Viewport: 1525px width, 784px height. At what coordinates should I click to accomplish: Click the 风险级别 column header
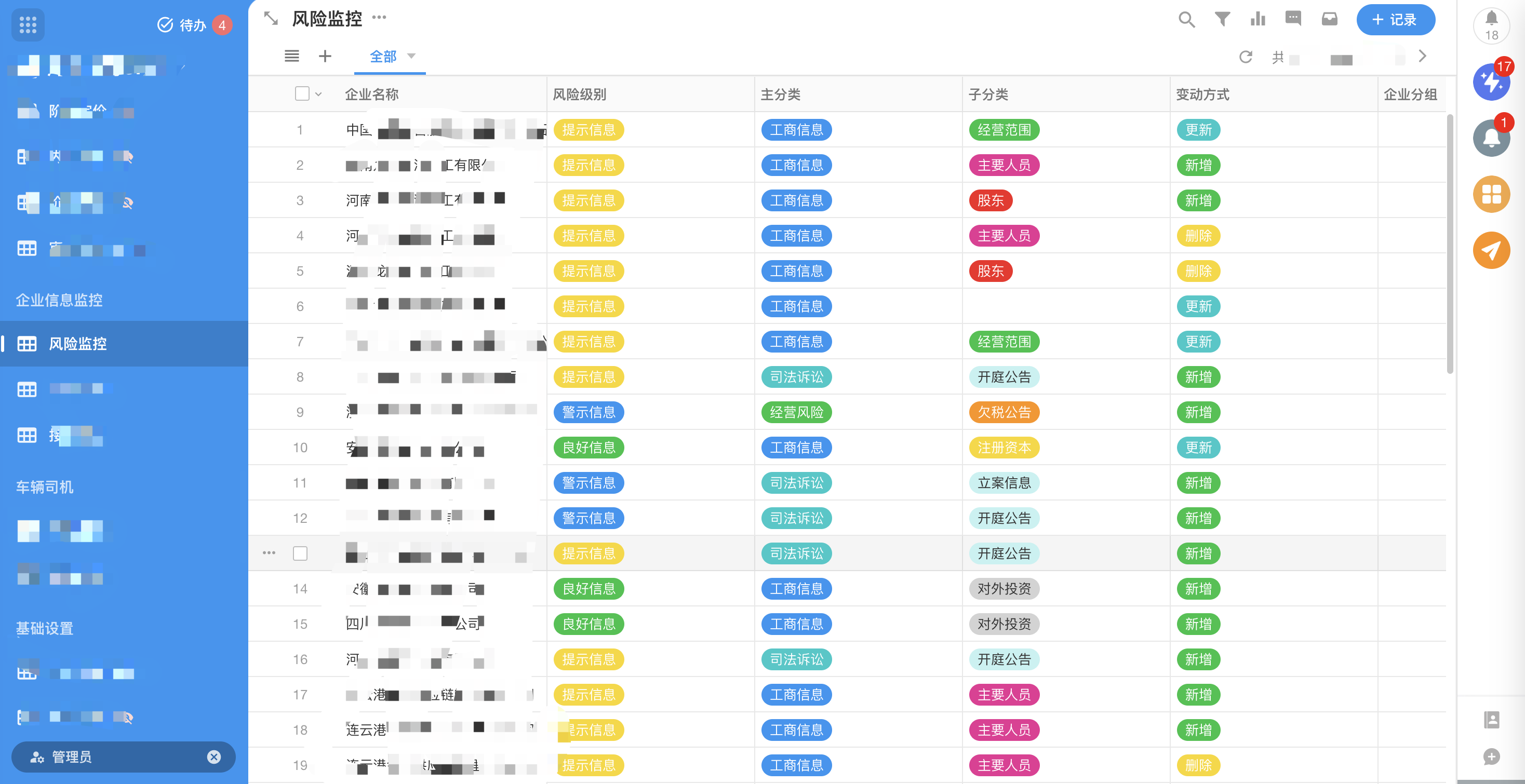(579, 94)
